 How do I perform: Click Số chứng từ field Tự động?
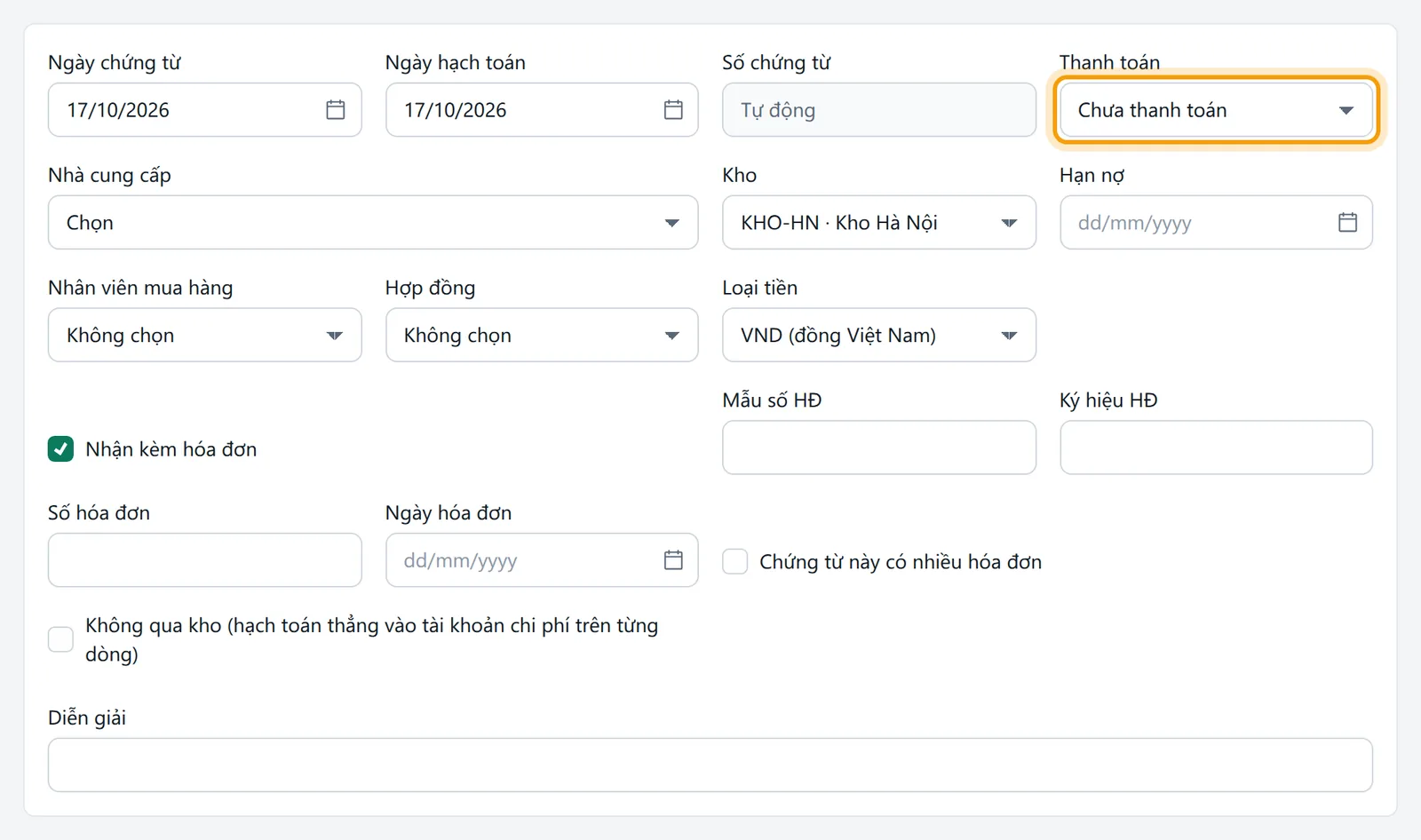(879, 110)
